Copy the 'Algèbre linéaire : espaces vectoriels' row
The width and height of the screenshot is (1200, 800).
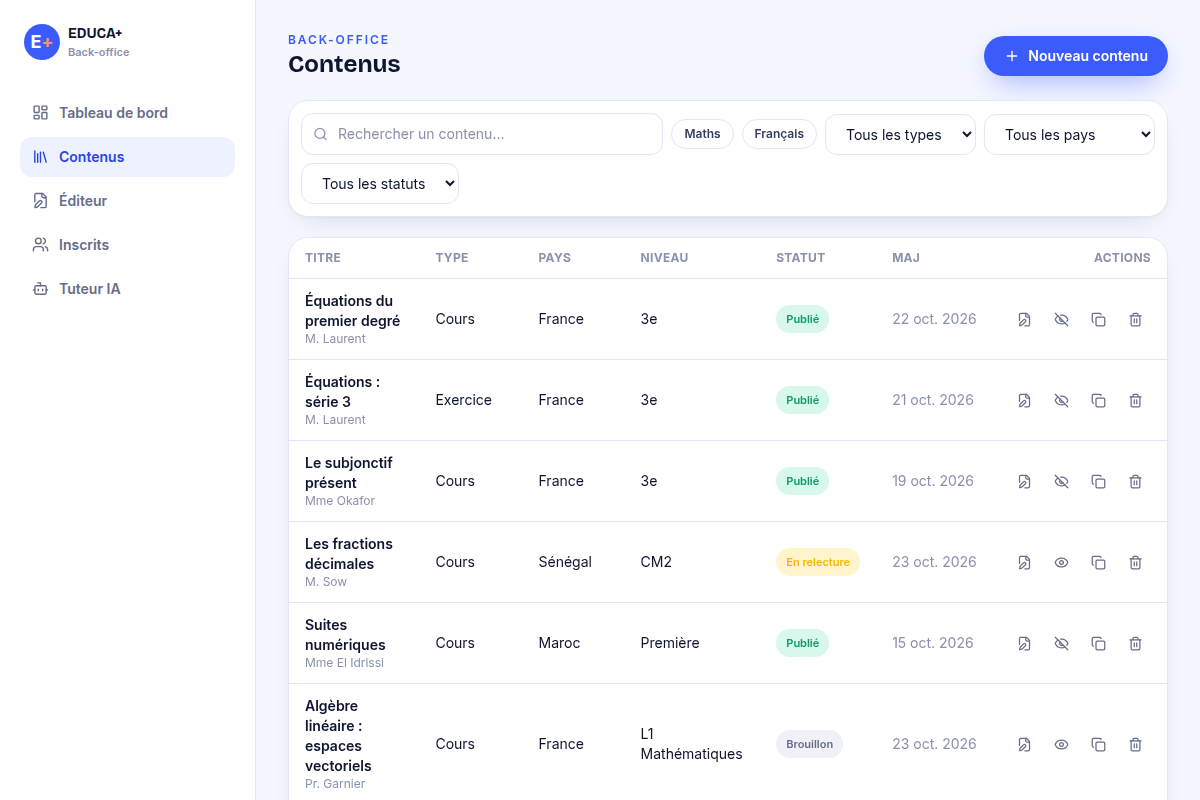(x=1099, y=744)
